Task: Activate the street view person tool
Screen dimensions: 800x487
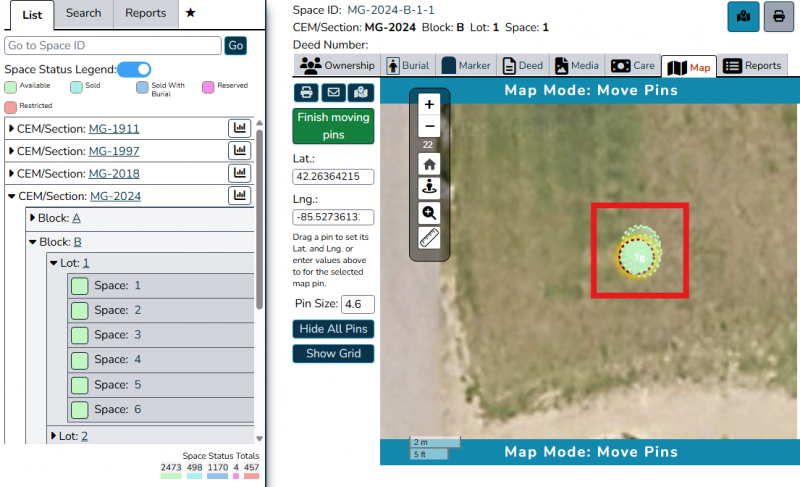Action: [429, 188]
